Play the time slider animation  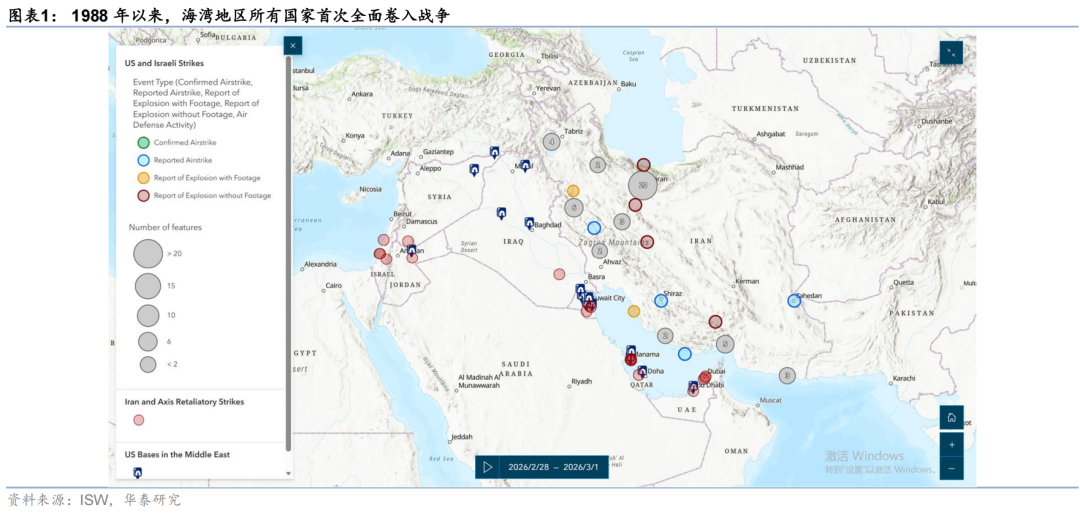point(487,467)
